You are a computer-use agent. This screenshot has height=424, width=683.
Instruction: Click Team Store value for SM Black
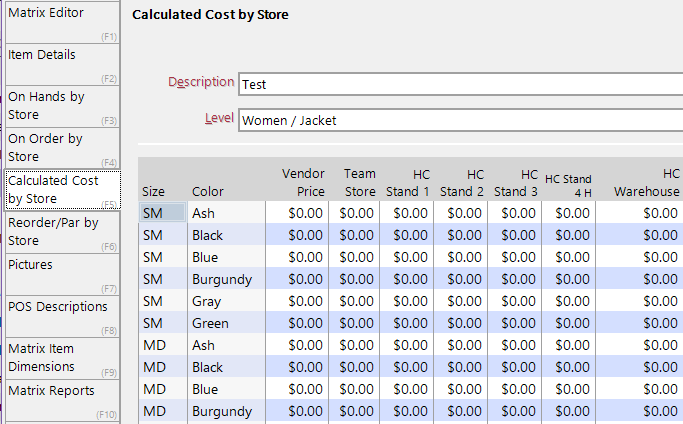[x=354, y=235]
